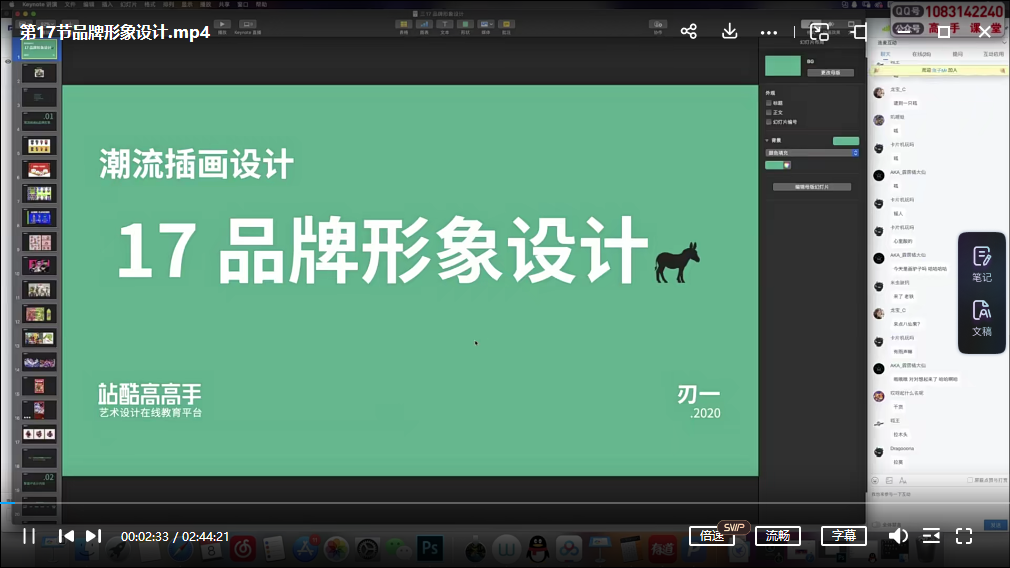This screenshot has height=568, width=1010.
Task: Select the .02 section slide thumbnail
Action: coord(39,482)
